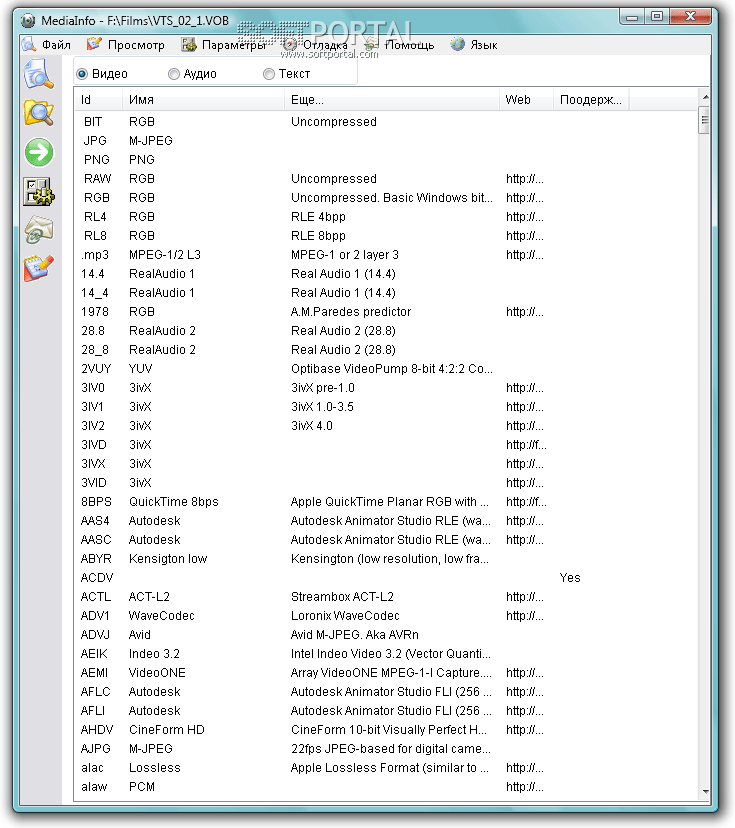Select the 3IVX row
The image size is (735, 828).
click(386, 464)
